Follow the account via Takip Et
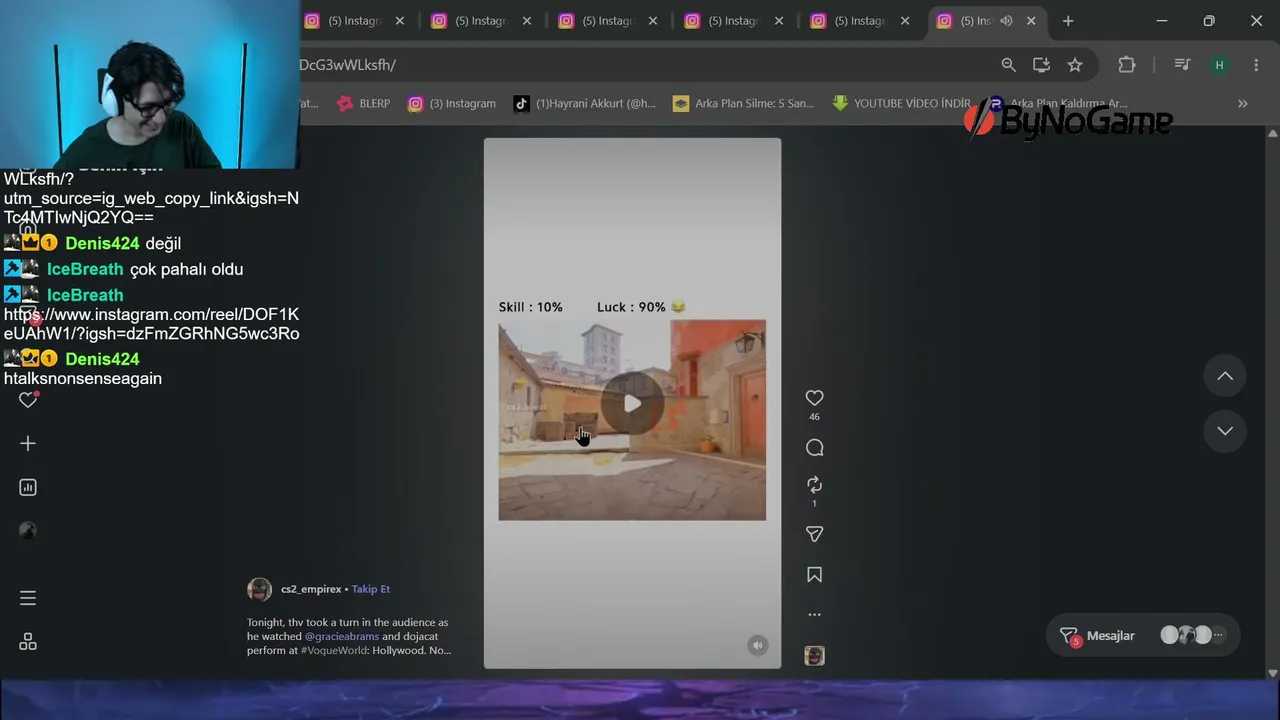Viewport: 1280px width, 720px height. pos(371,589)
